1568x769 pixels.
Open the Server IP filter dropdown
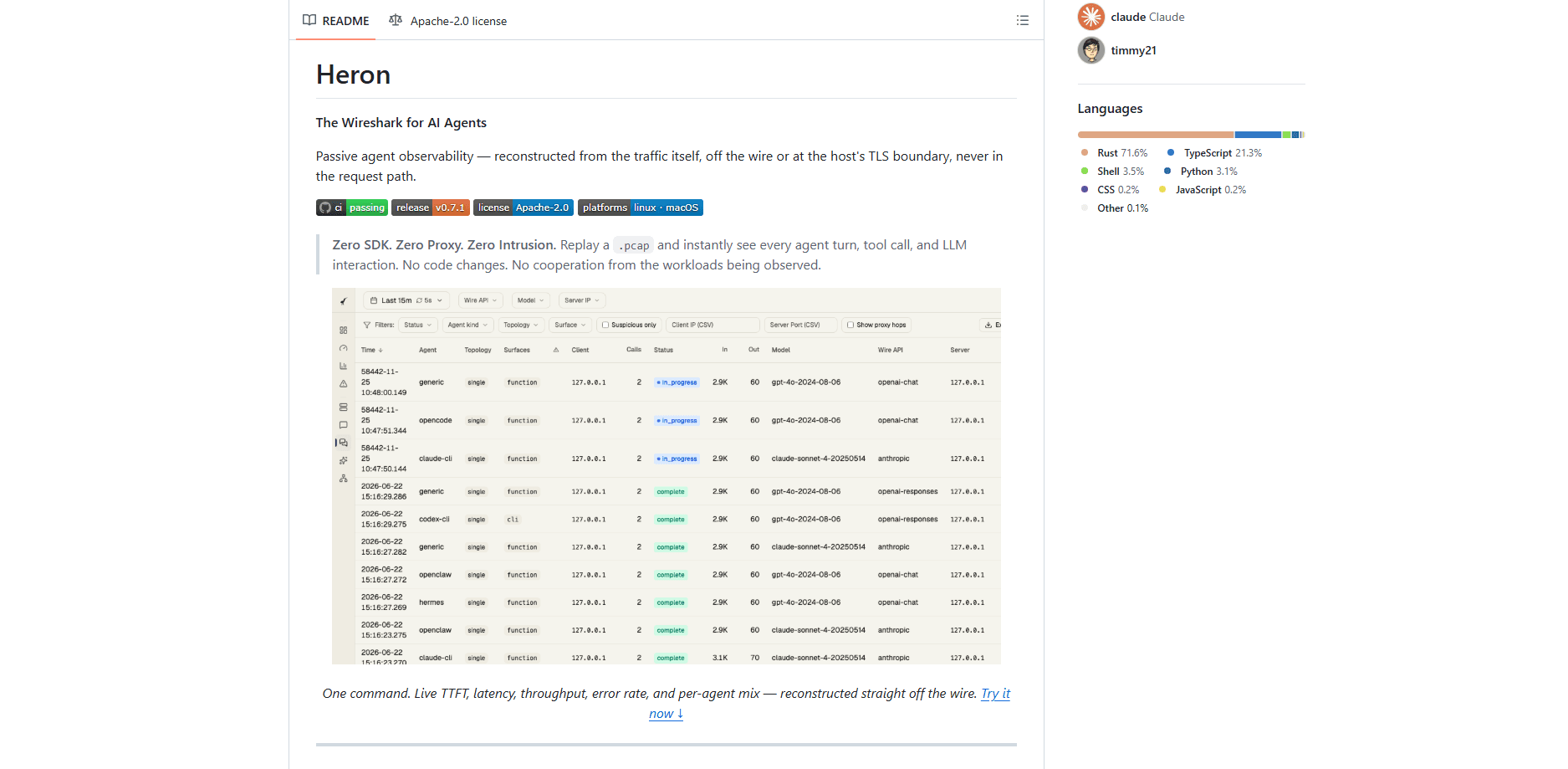[x=582, y=300]
